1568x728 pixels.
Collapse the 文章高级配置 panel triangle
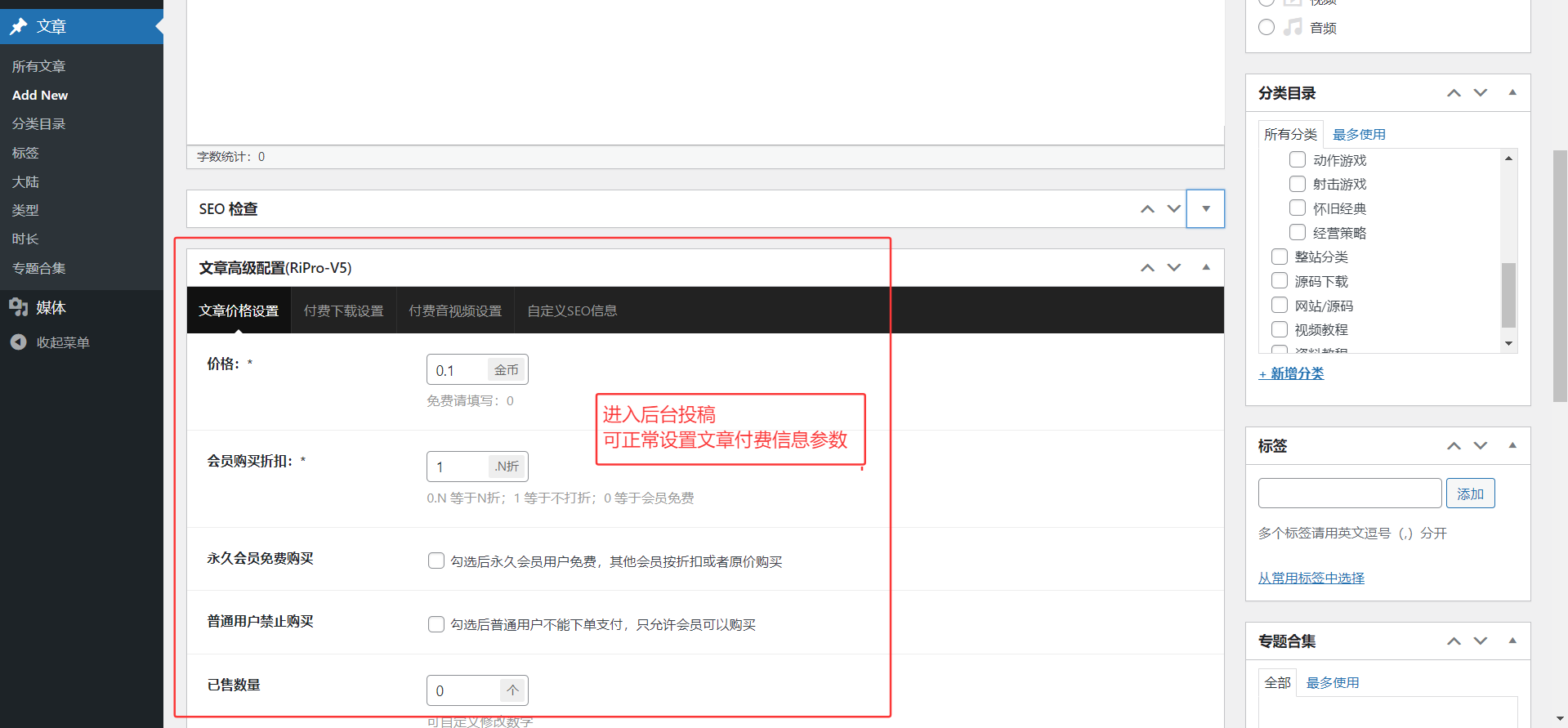[x=1205, y=268]
